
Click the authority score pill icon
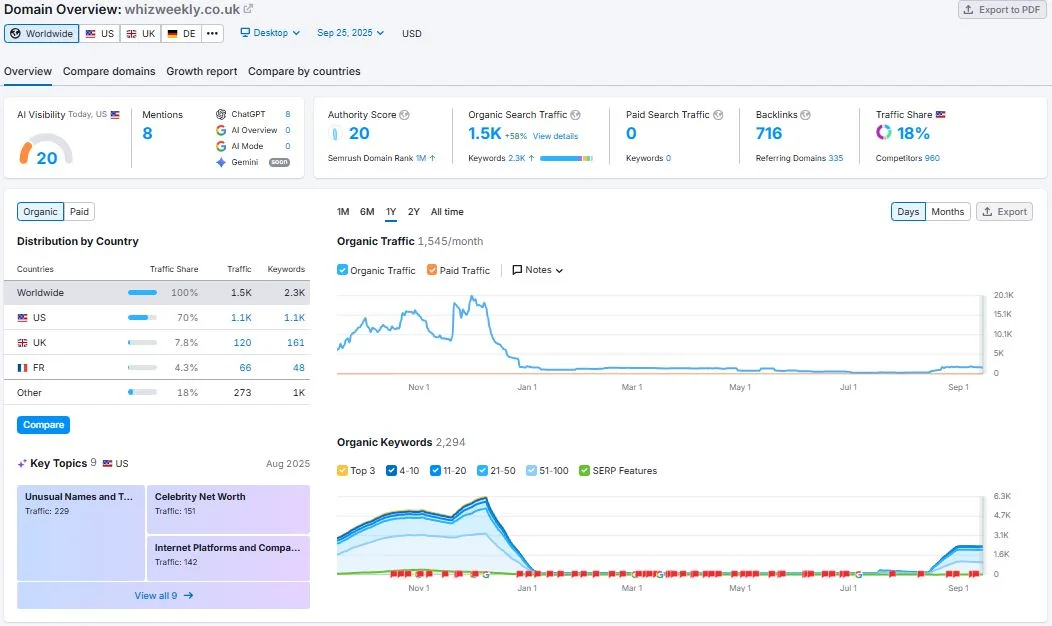click(x=335, y=134)
